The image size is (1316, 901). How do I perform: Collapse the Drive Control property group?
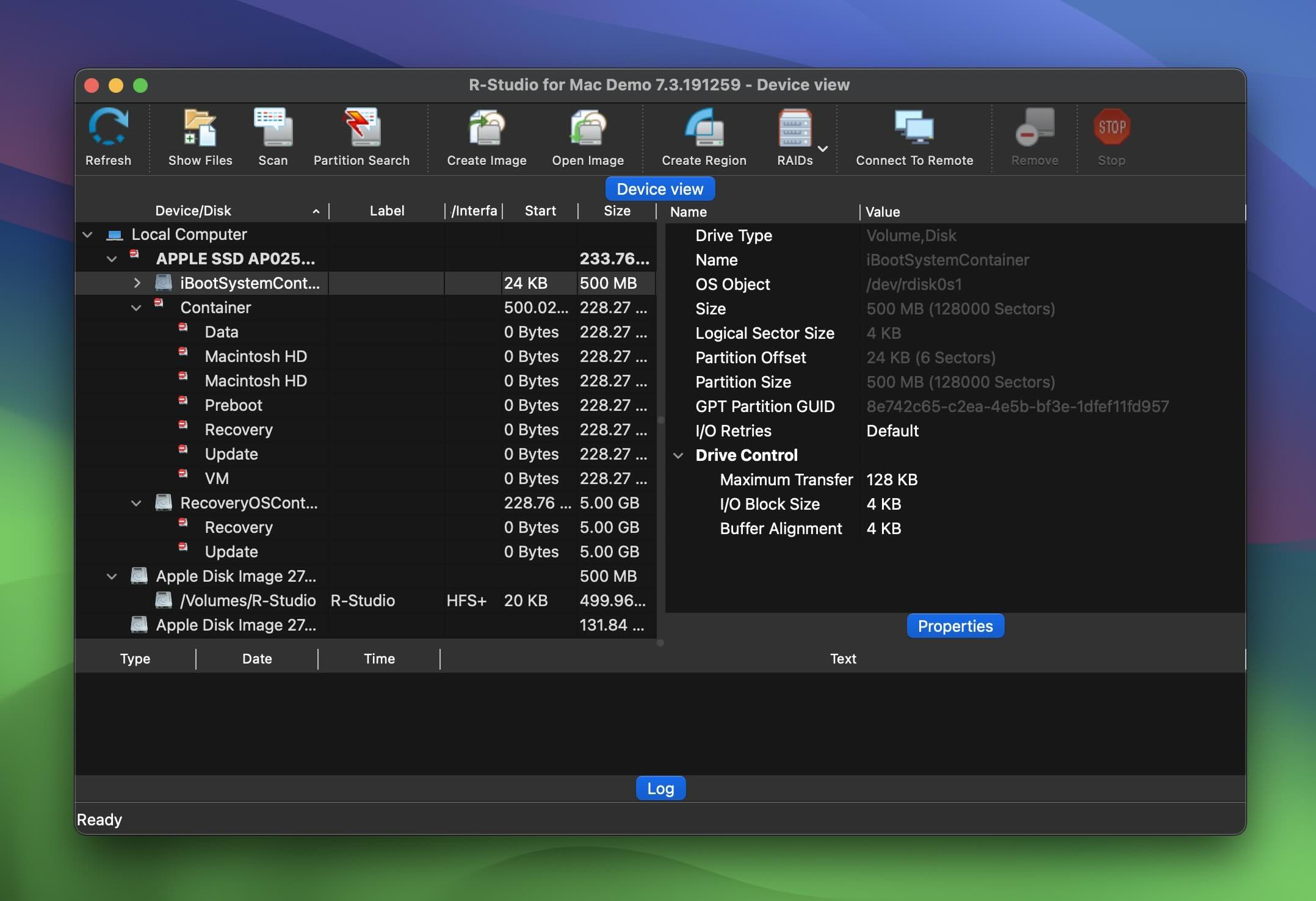point(678,455)
